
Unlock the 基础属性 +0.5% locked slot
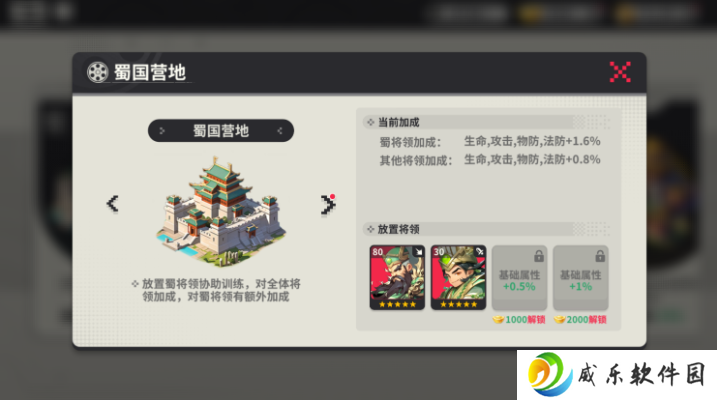click(519, 277)
